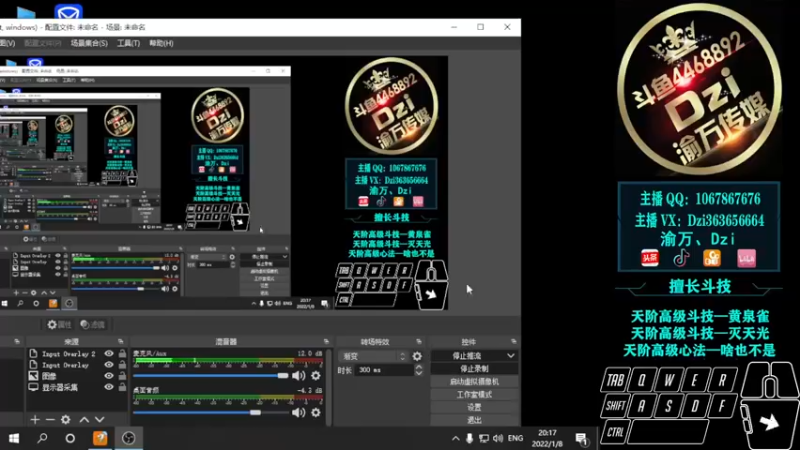
Task: Open transition properties gear beside 渐变
Action: pyautogui.click(x=417, y=357)
